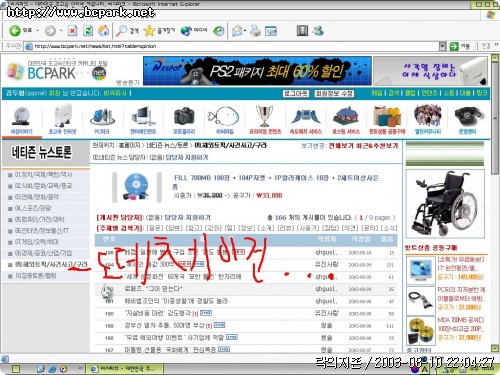
Task: Click the wheelchair product image
Action: pyautogui.click(x=445, y=204)
